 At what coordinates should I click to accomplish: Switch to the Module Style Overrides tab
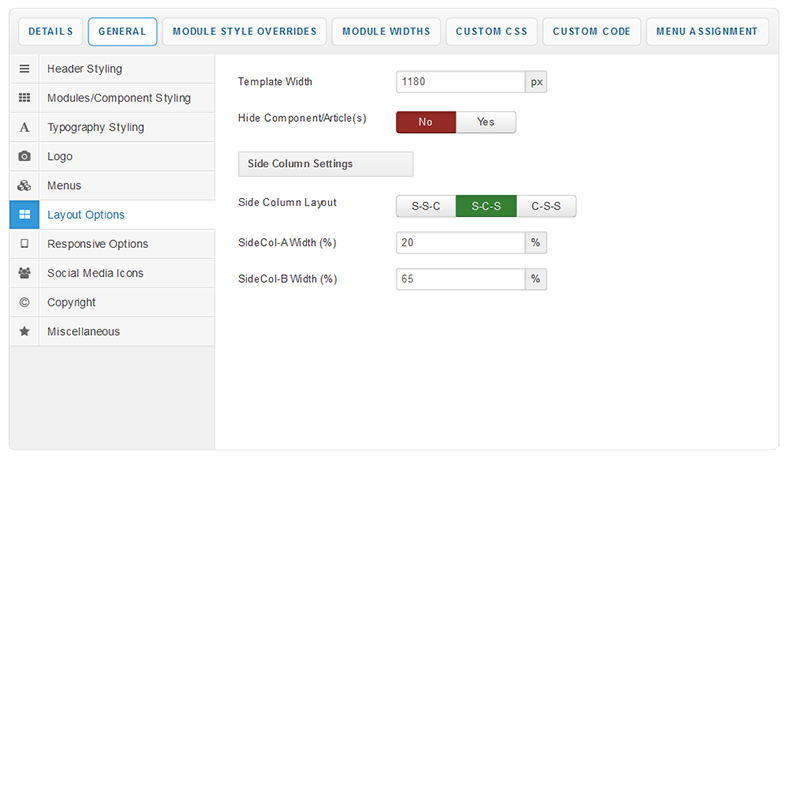(244, 32)
